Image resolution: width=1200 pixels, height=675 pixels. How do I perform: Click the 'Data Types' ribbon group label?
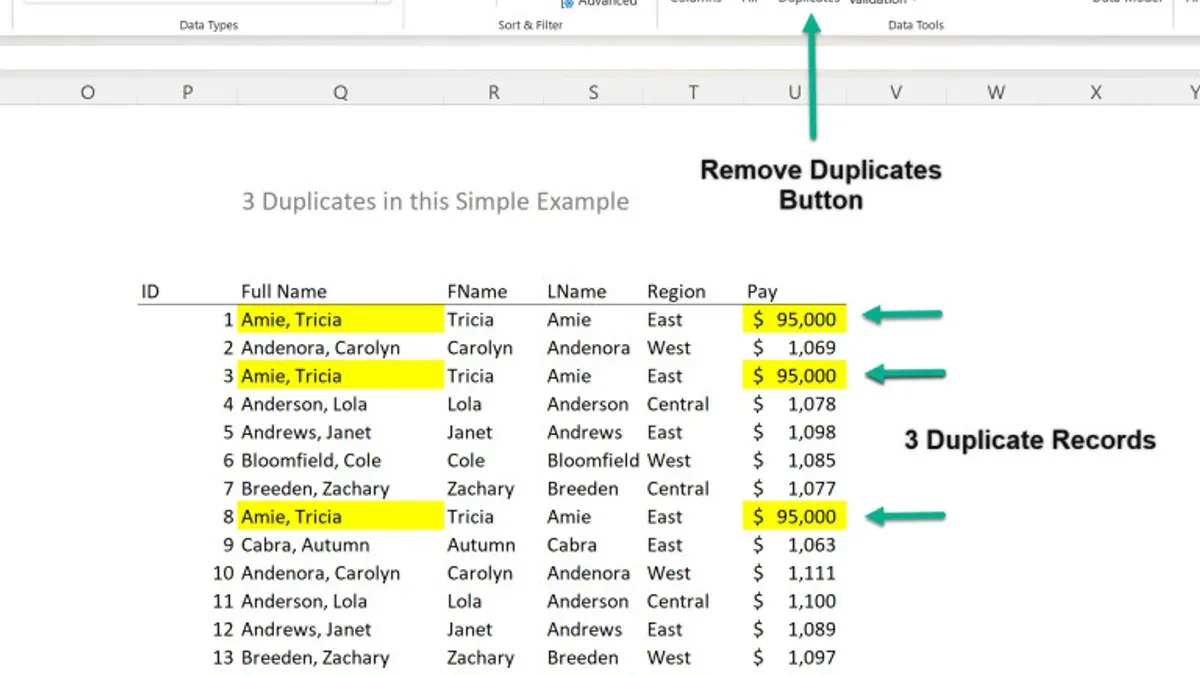tap(209, 25)
